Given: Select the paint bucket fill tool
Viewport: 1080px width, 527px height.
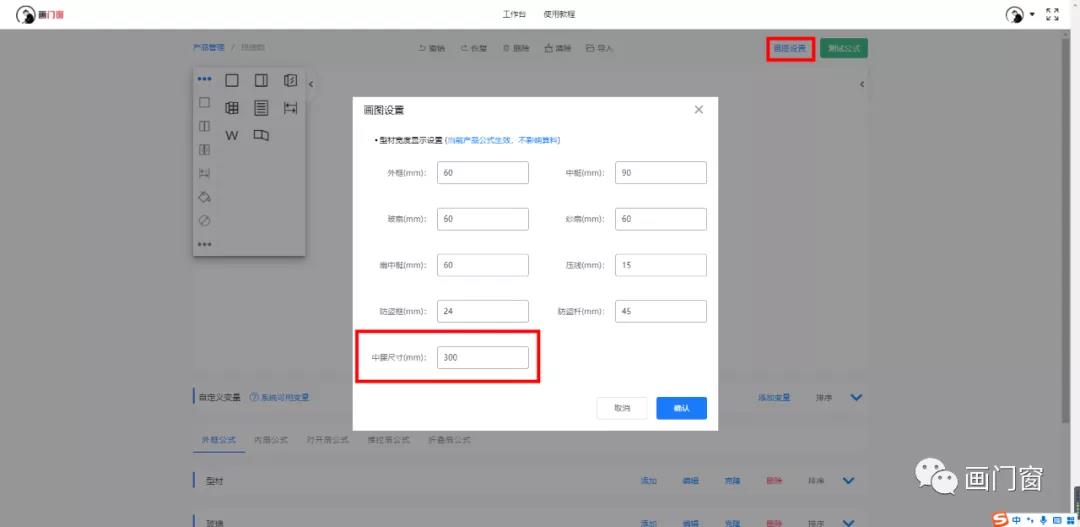Looking at the screenshot, I should click(204, 196).
